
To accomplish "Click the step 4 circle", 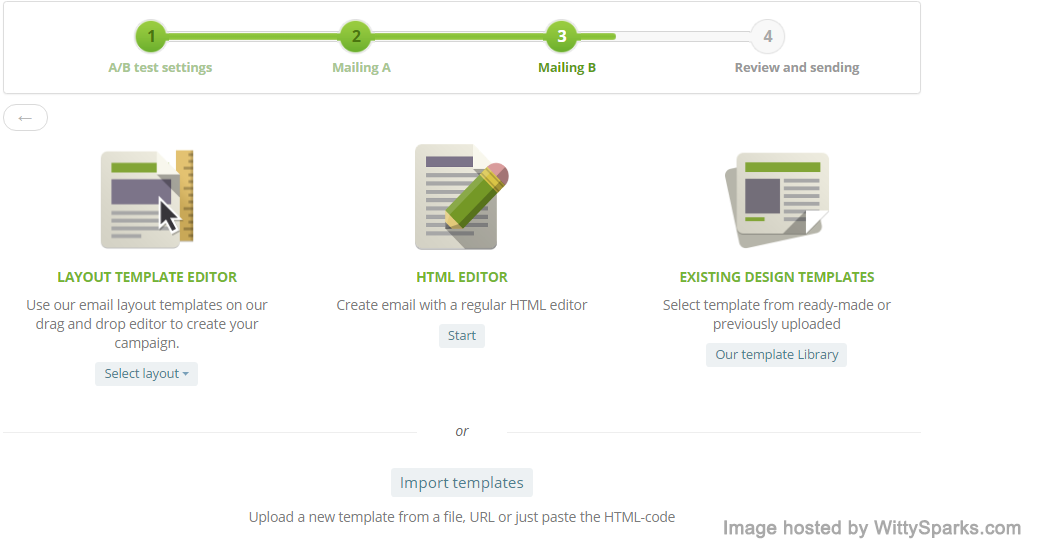I will coord(767,37).
